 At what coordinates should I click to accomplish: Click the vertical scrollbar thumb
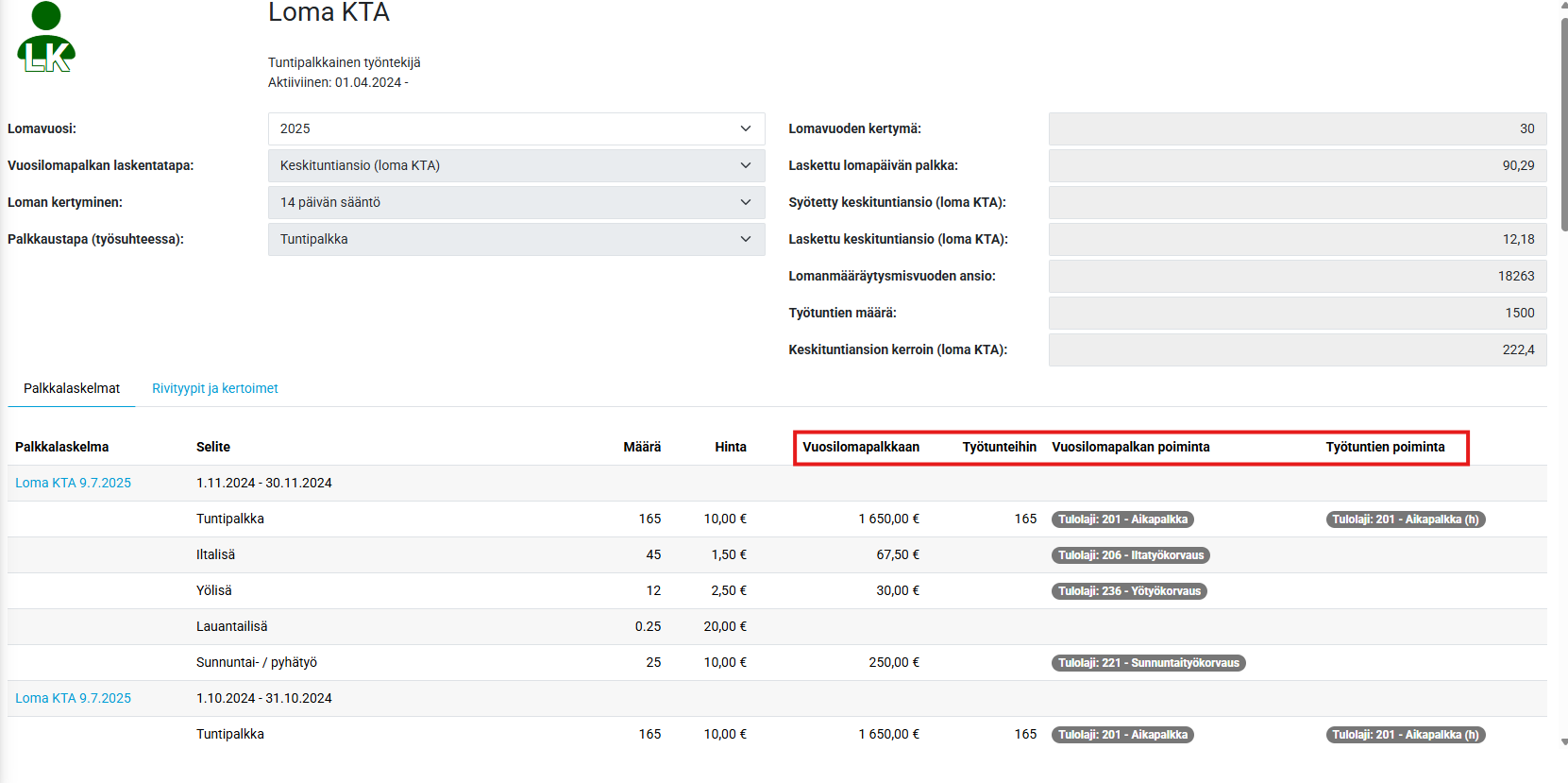point(1563,123)
